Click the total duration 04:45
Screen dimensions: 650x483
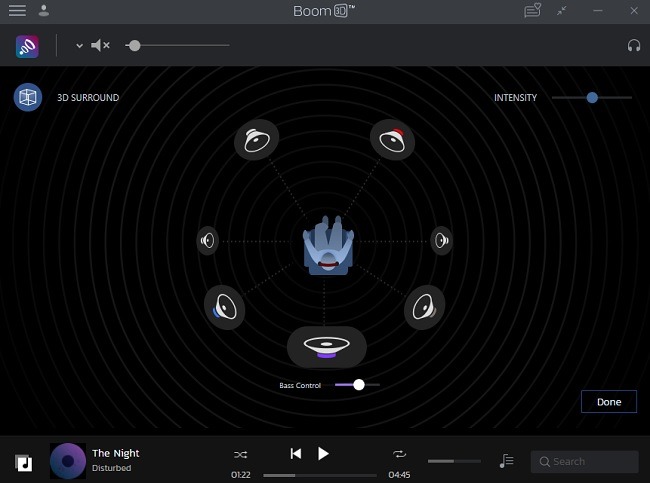click(x=399, y=475)
